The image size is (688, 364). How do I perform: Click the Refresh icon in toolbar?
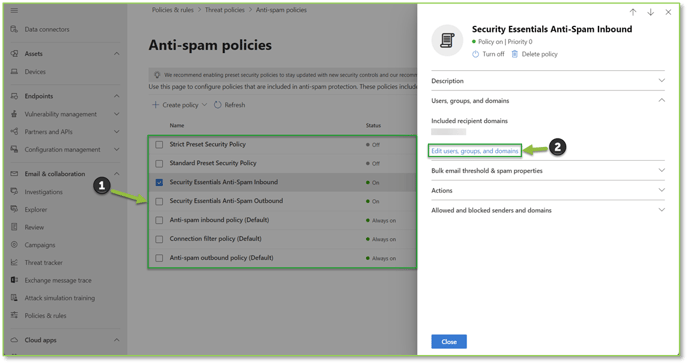(x=218, y=105)
